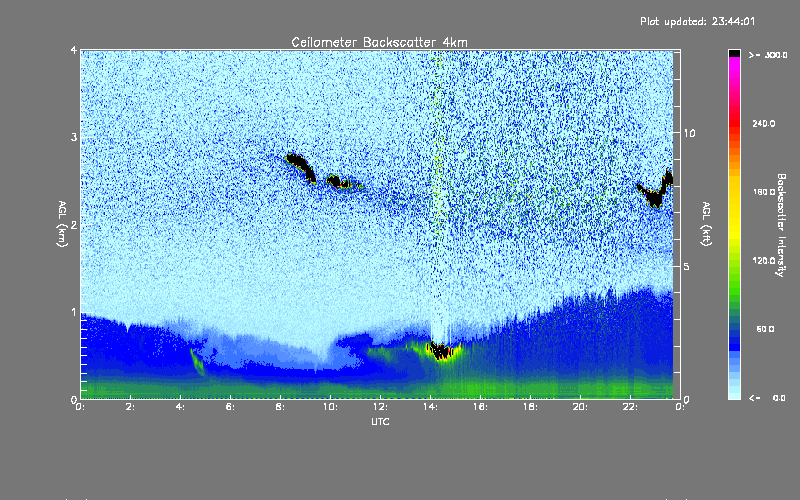
Task: Click the '10:' hour tick label
Action: point(331,407)
